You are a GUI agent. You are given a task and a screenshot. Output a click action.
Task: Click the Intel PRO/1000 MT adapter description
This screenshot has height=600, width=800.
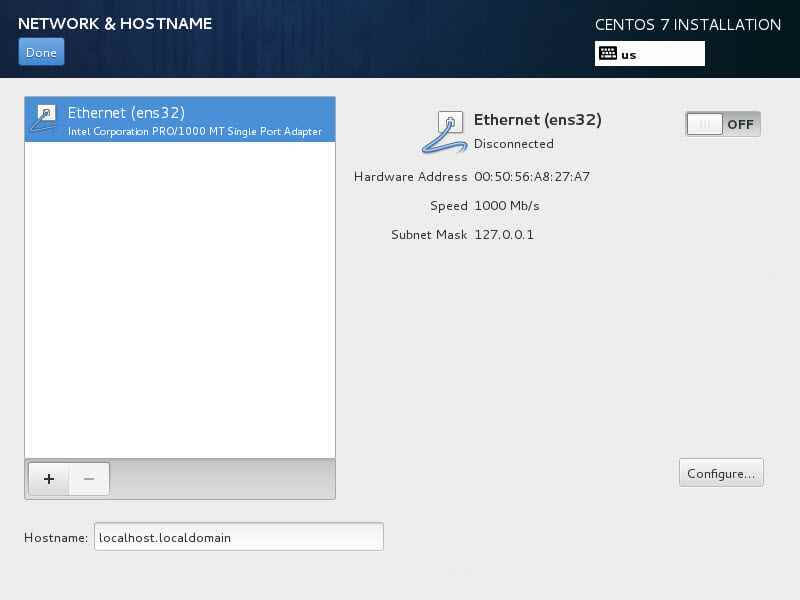point(195,132)
